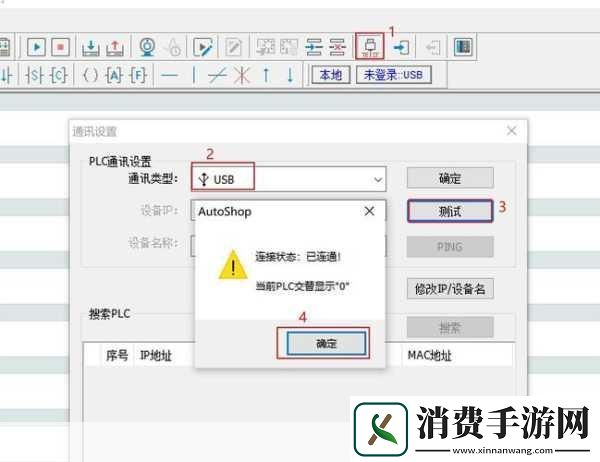Image resolution: width=600 pixels, height=462 pixels.
Task: Click 确定 in the AutoShop message box
Action: (326, 343)
